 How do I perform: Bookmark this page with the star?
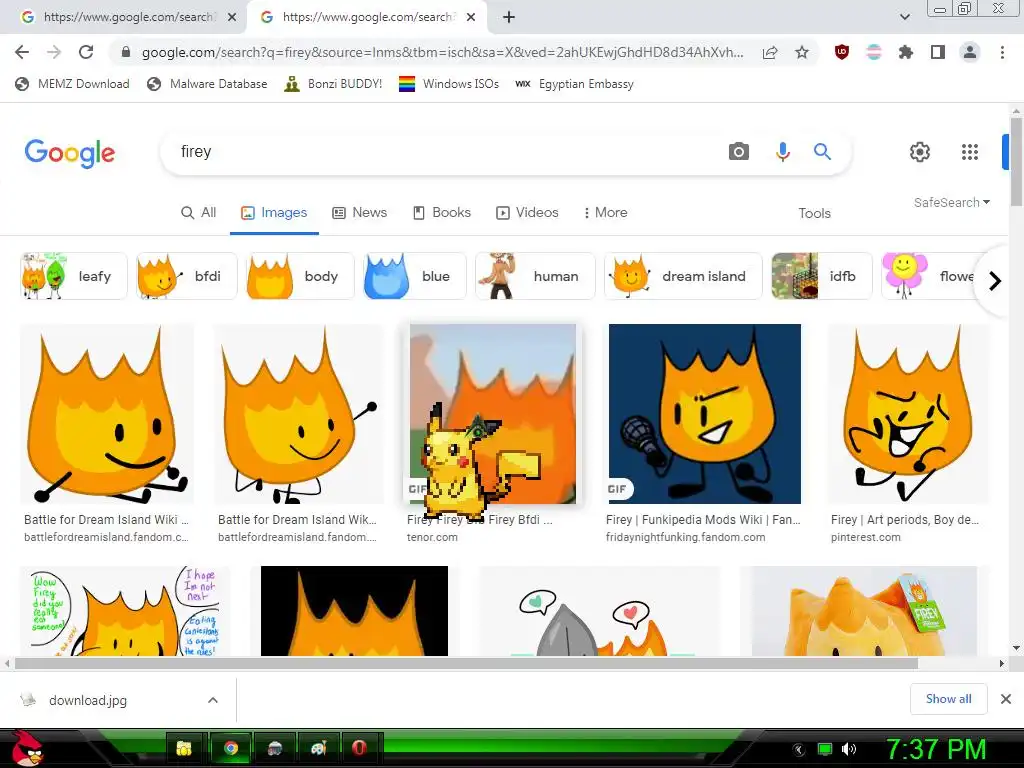pos(802,52)
